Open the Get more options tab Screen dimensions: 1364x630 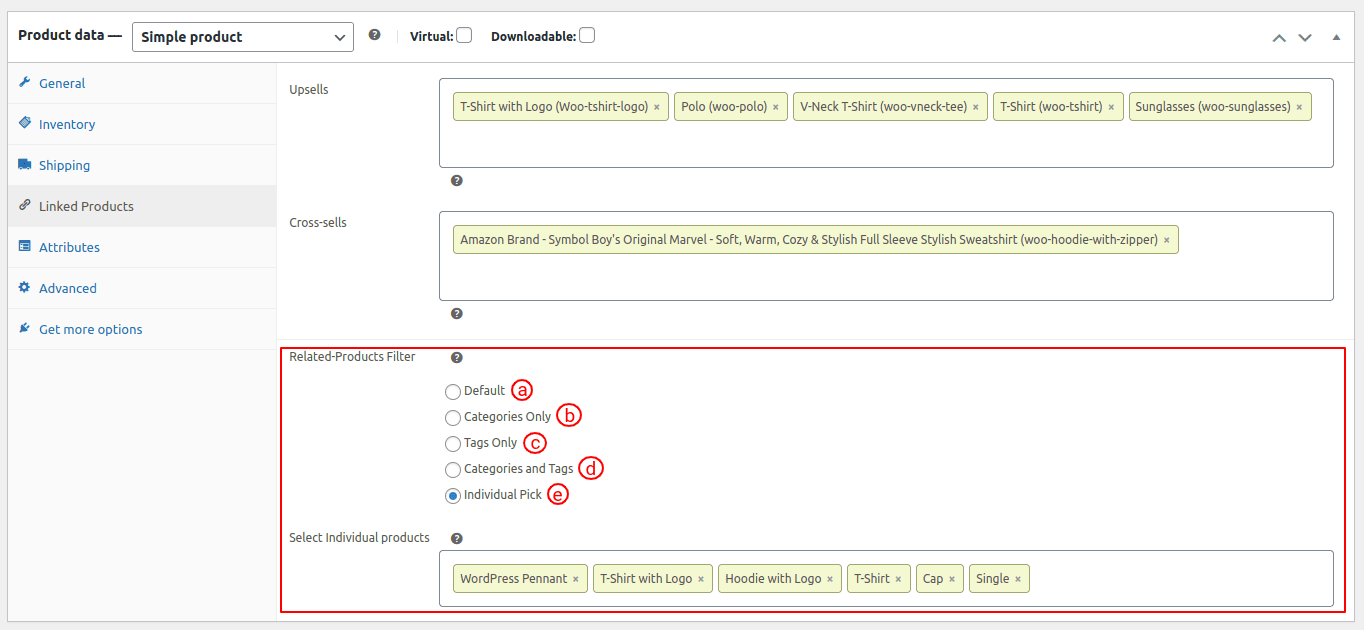click(x=89, y=328)
